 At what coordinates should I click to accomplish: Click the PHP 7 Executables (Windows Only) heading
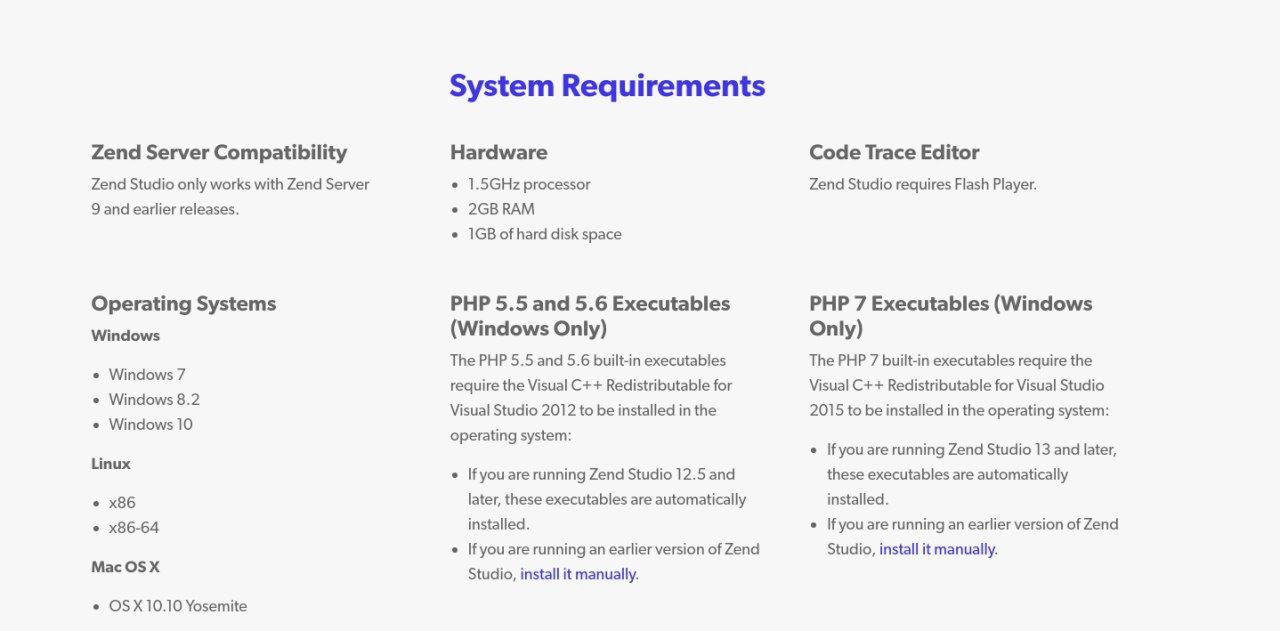point(951,316)
